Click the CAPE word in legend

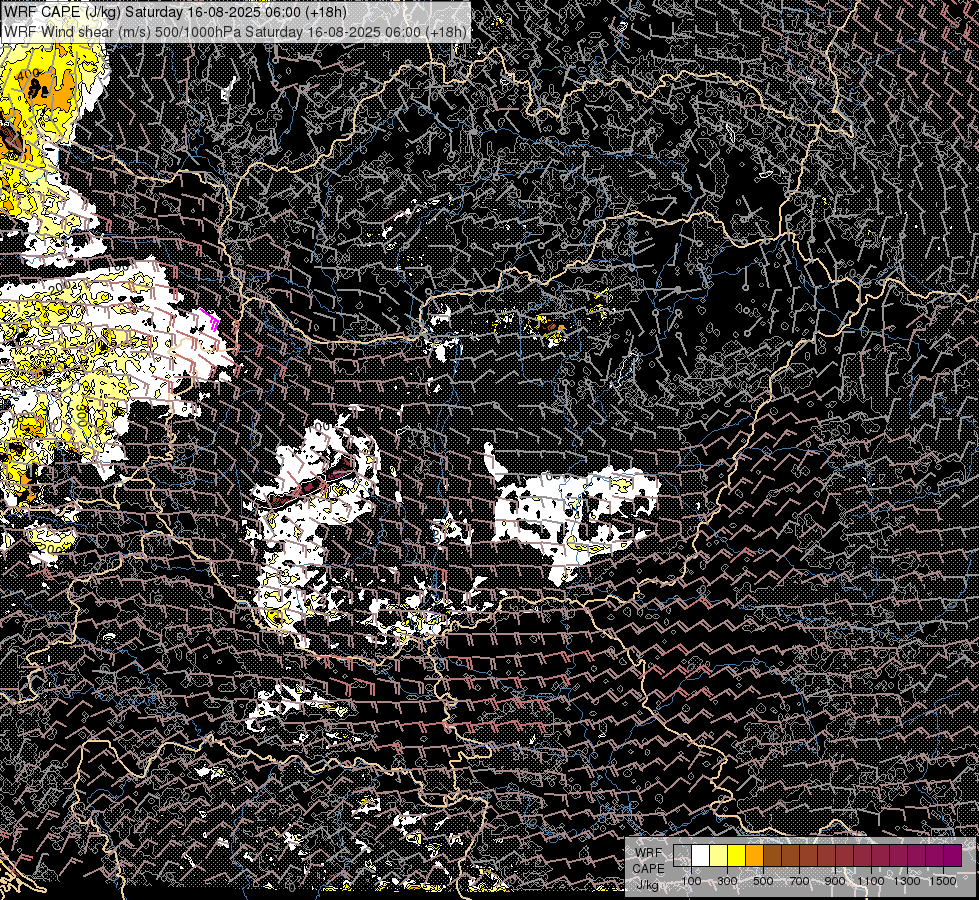[648, 869]
